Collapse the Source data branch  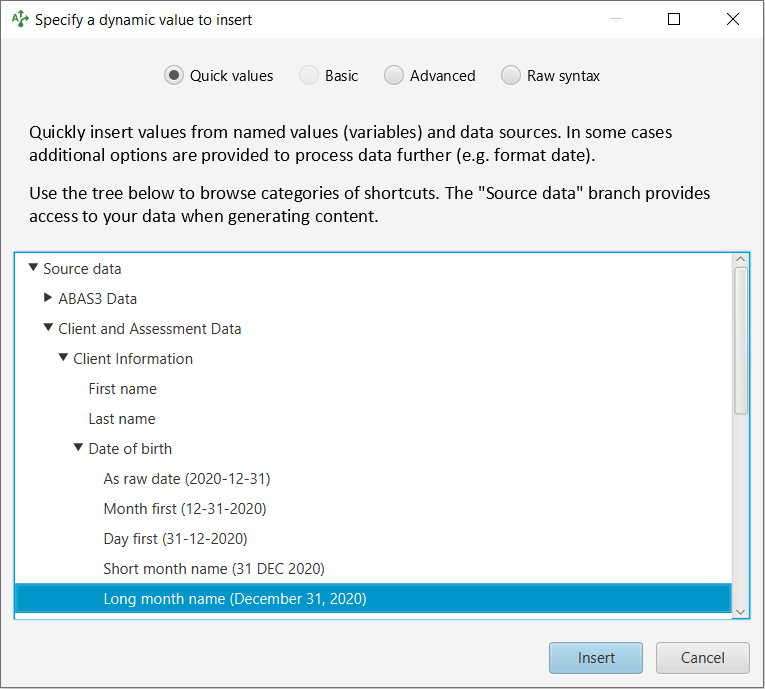pos(33,268)
